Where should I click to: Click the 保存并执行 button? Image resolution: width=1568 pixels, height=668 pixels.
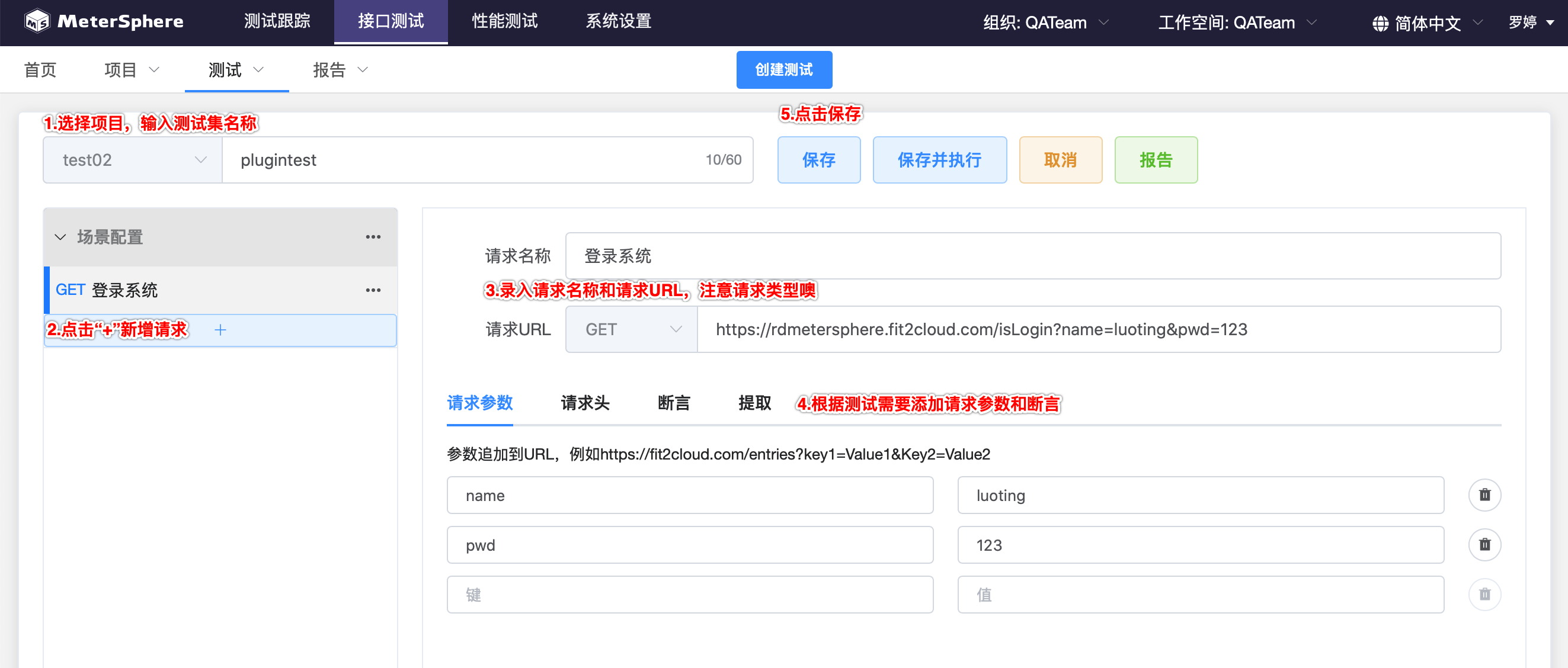[939, 160]
